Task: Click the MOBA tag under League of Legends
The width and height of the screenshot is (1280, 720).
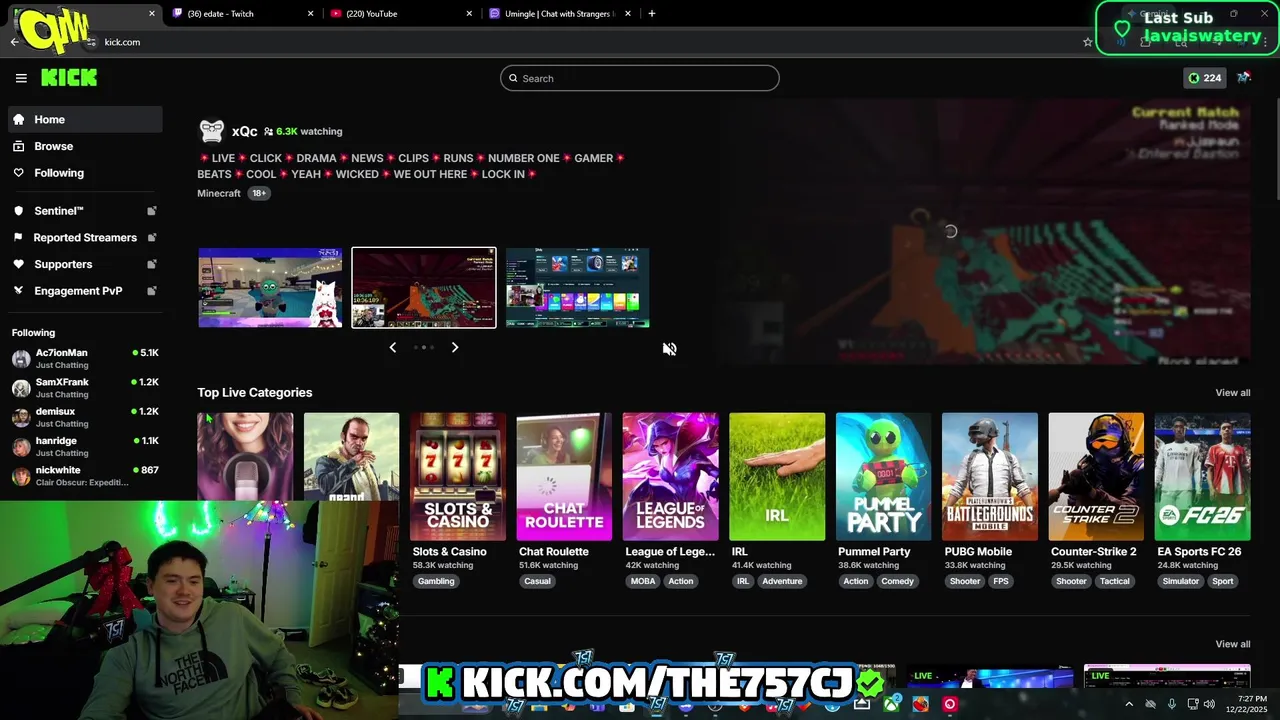Action: pos(643,581)
